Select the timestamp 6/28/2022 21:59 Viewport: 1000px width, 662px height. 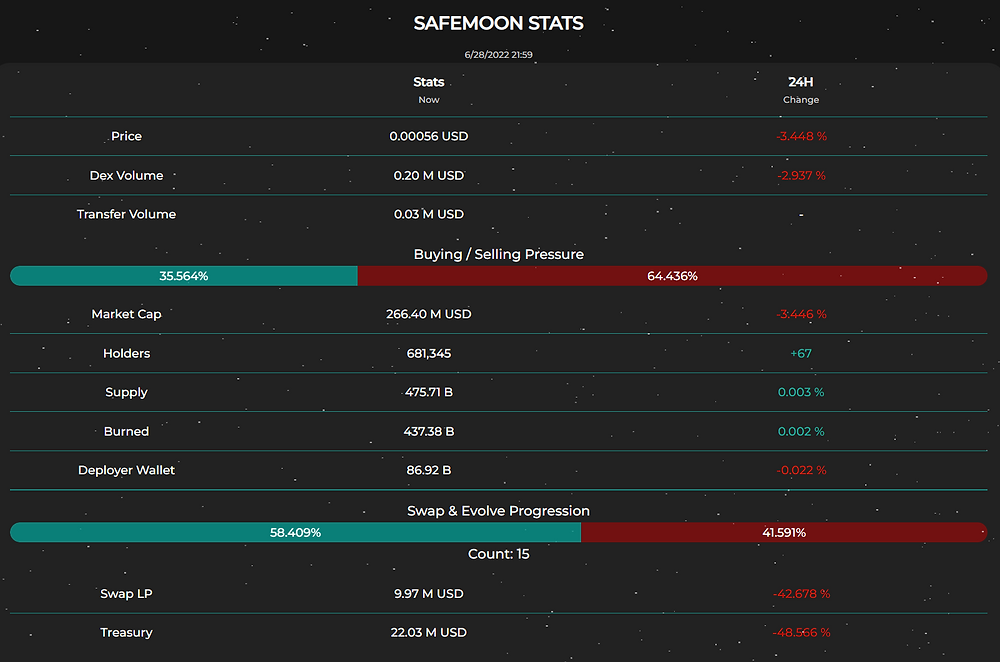pos(498,55)
